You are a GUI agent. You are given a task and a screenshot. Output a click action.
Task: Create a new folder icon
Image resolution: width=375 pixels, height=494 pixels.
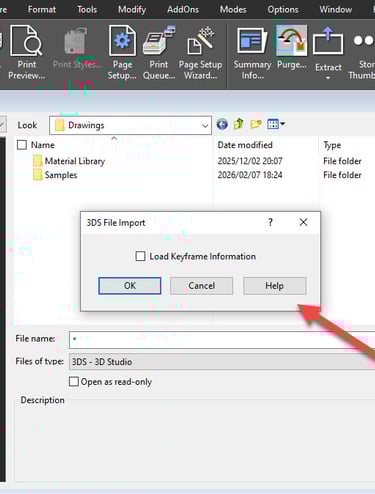256,124
